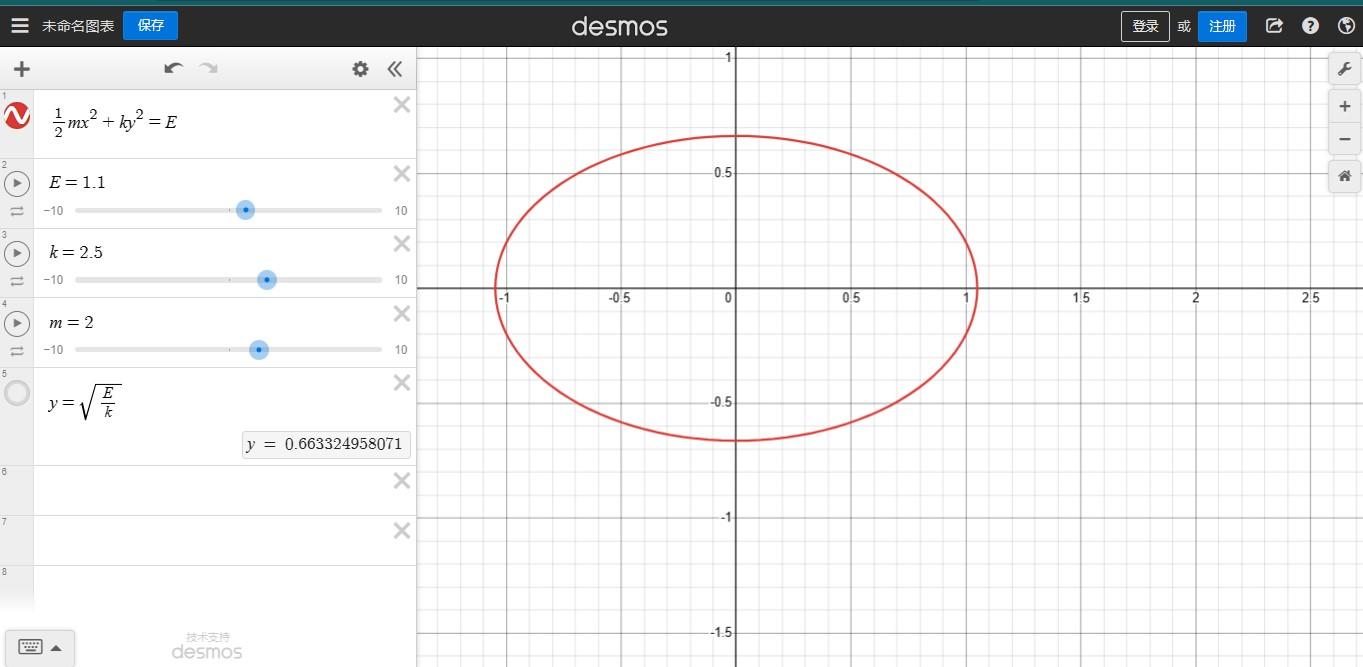Zoom out of the graph

(x=1344, y=139)
